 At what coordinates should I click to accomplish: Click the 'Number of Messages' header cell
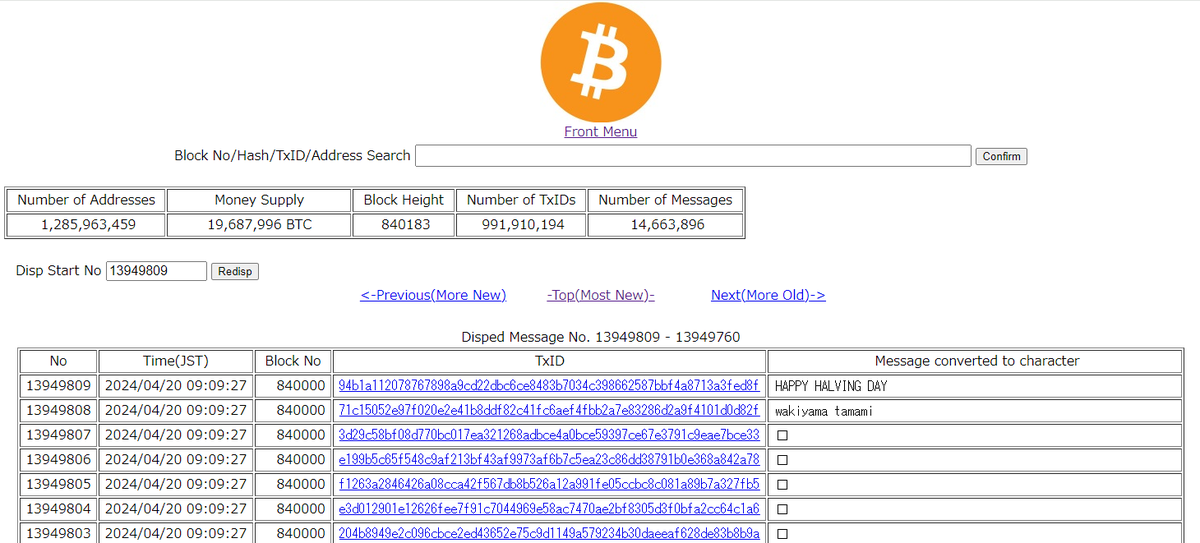(x=665, y=200)
